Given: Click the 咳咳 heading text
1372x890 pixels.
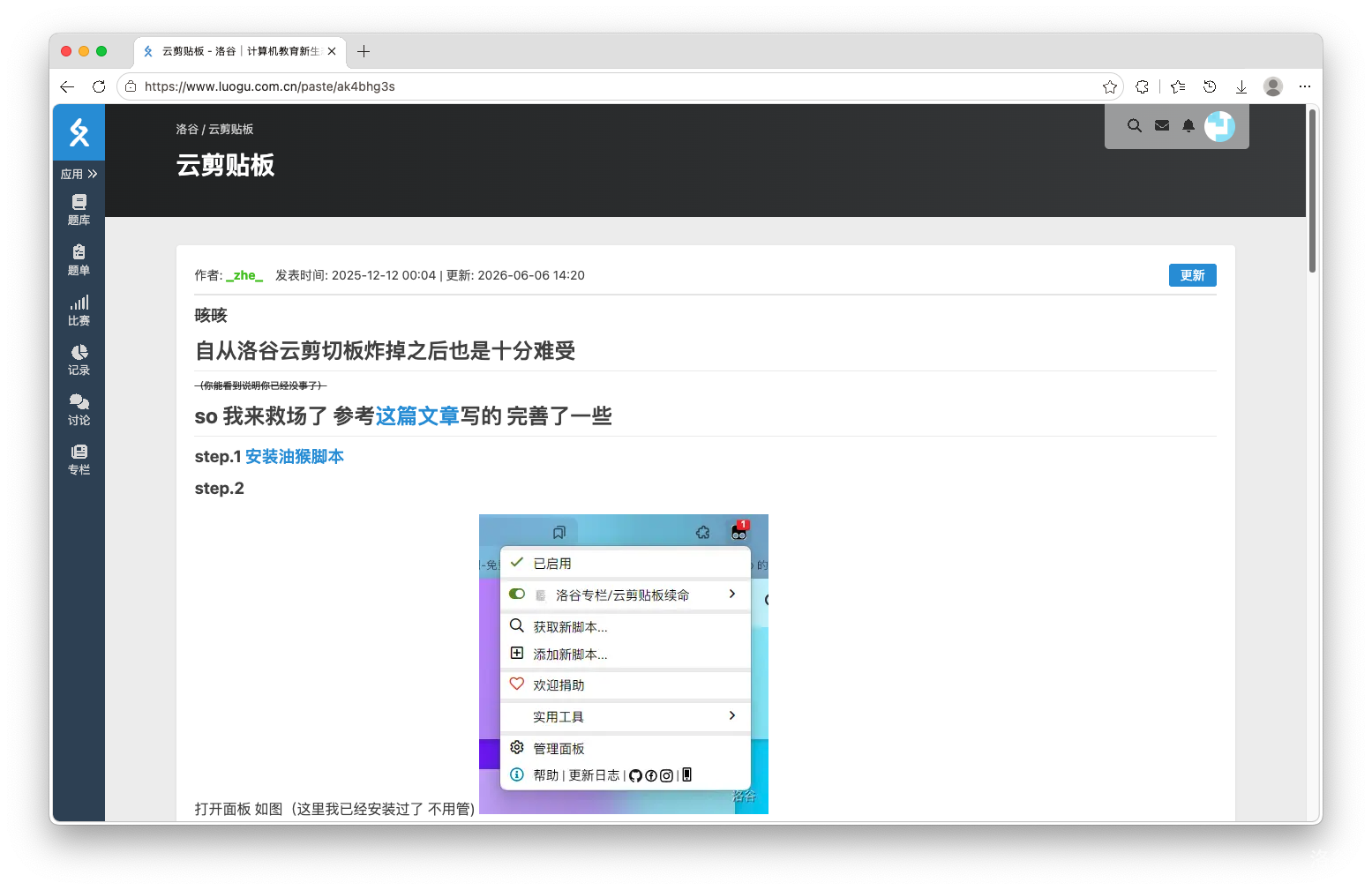Looking at the screenshot, I should [211, 315].
